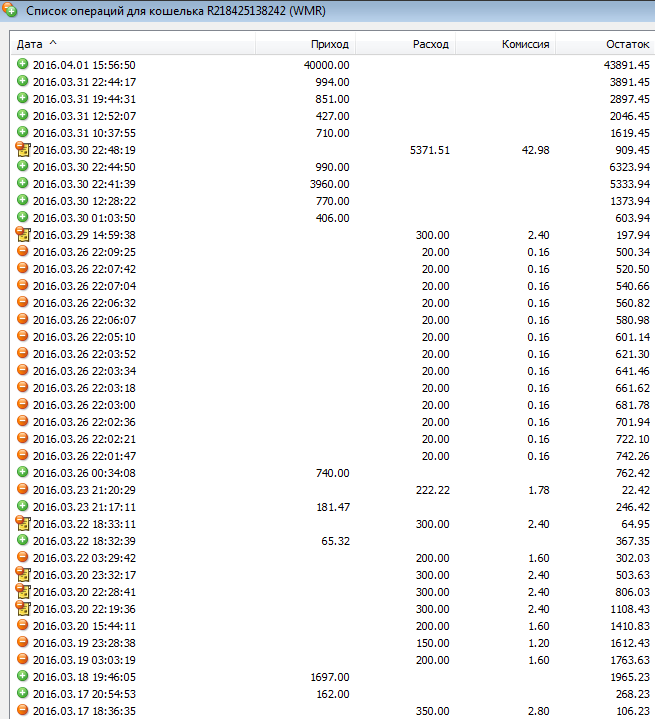Sort by the Приход column header

click(305, 44)
